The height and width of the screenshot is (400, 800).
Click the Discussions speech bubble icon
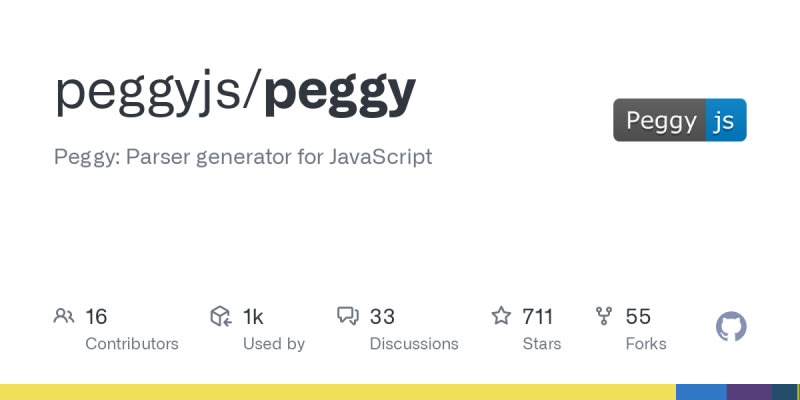click(x=348, y=317)
